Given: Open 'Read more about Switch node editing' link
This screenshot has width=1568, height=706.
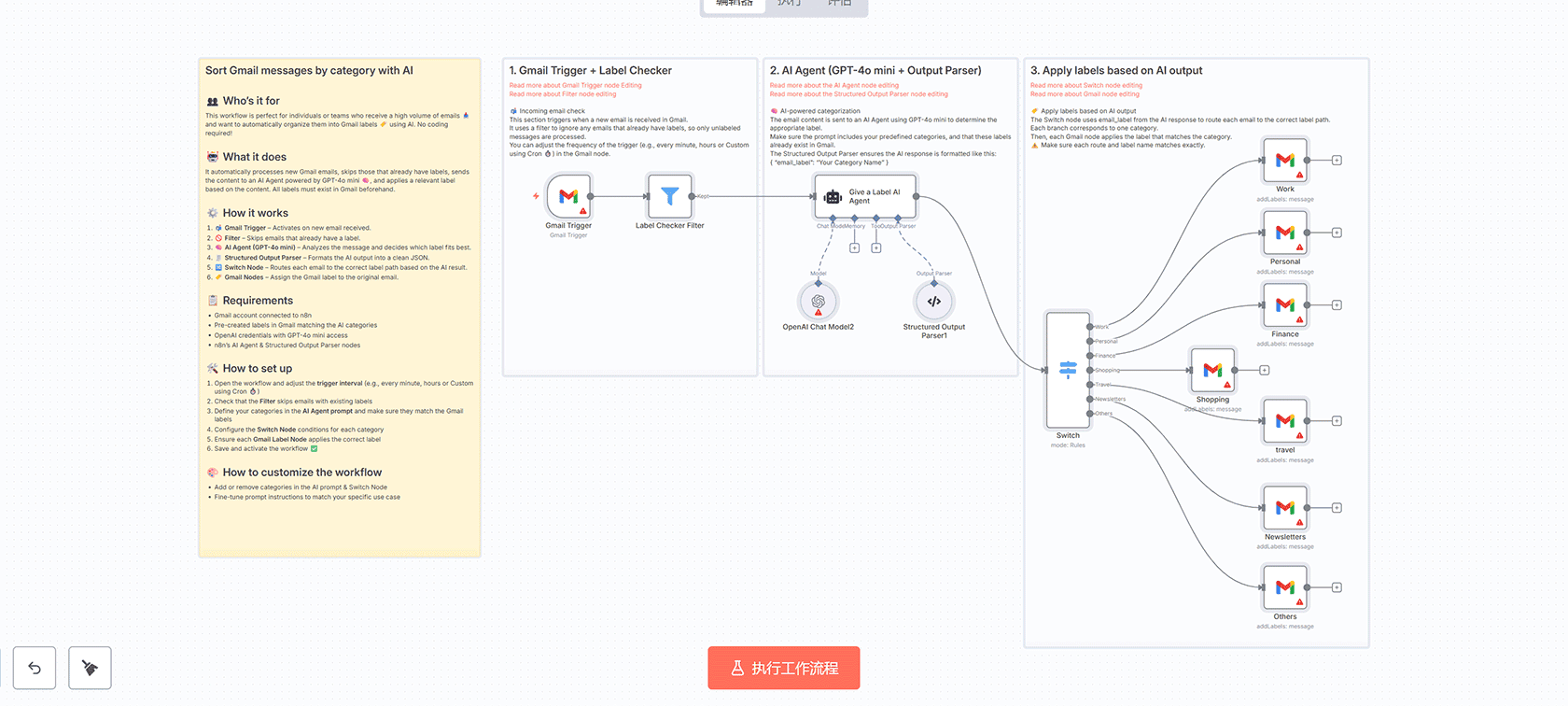Looking at the screenshot, I should 1085,85.
